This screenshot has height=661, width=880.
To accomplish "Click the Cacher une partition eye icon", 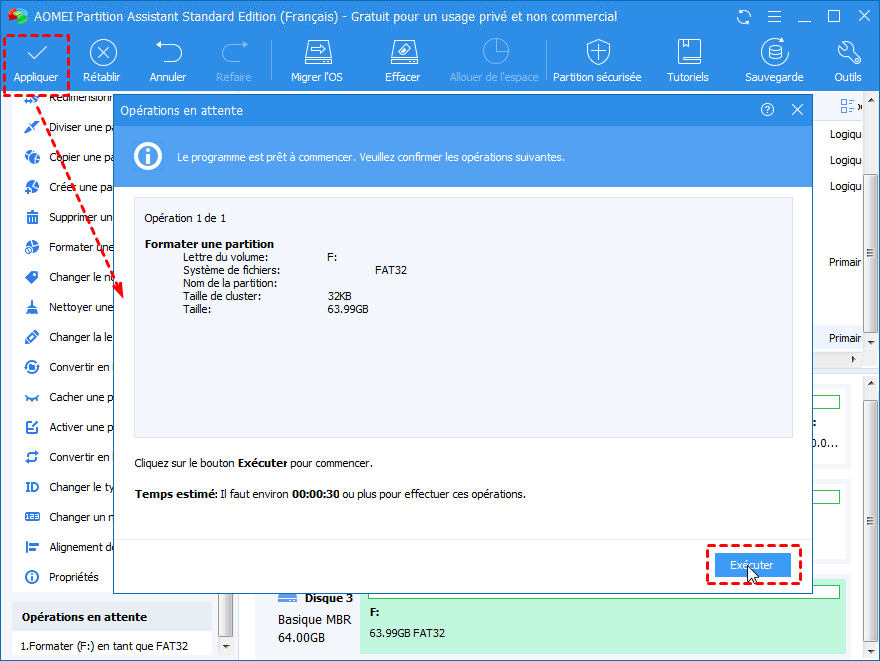I will (x=32, y=398).
